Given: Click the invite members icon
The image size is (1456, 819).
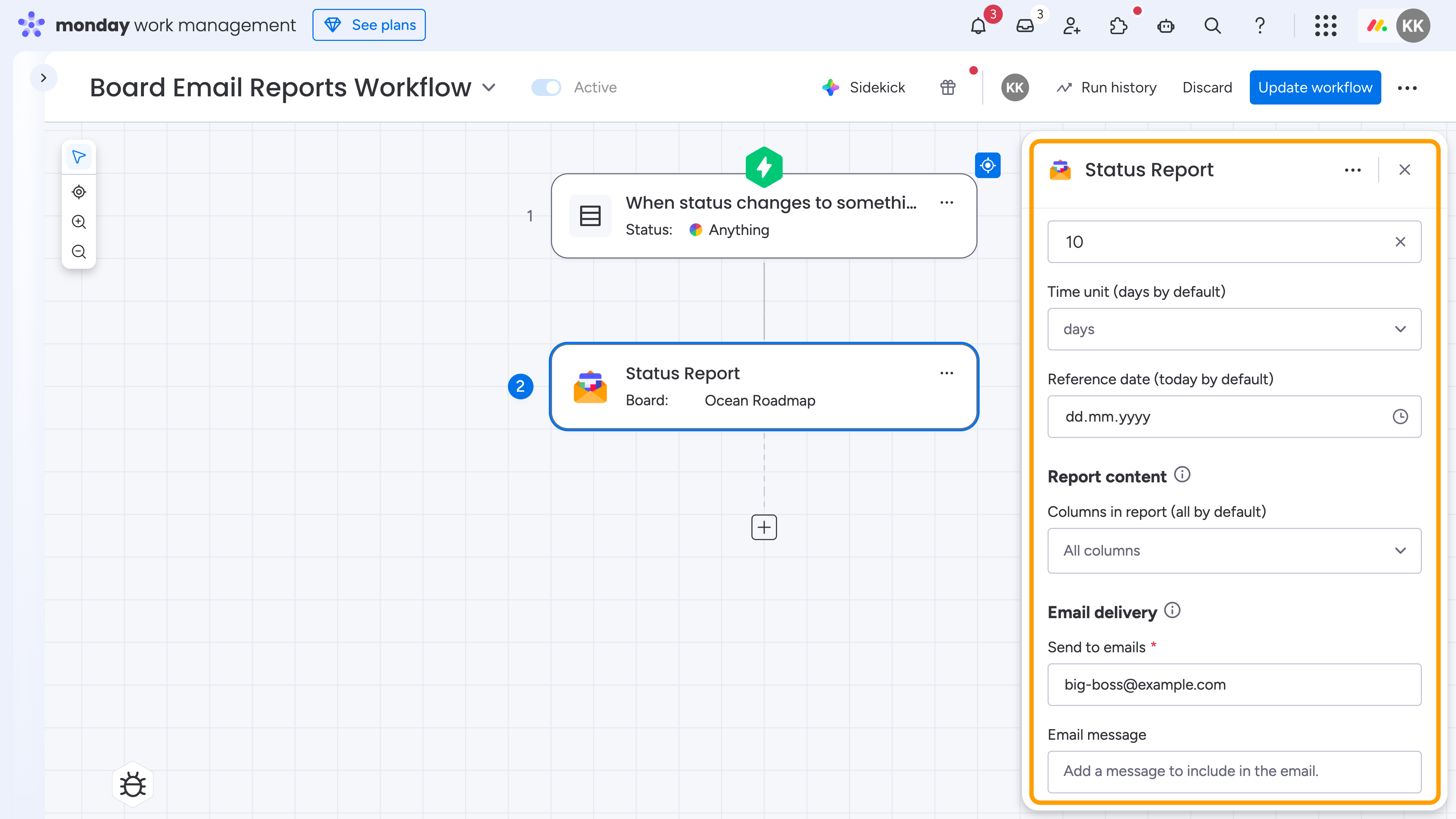Looking at the screenshot, I should coord(1072,26).
